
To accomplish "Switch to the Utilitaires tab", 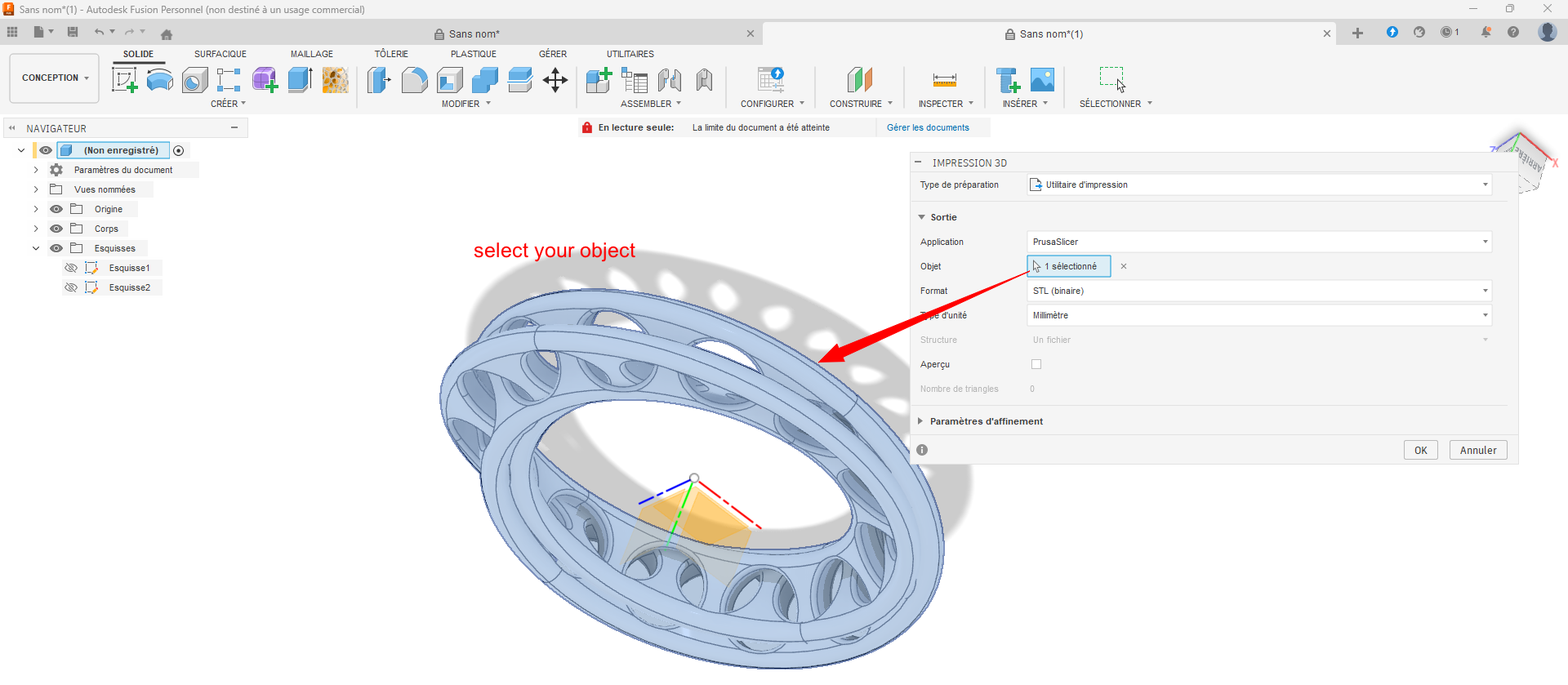I will tap(630, 54).
